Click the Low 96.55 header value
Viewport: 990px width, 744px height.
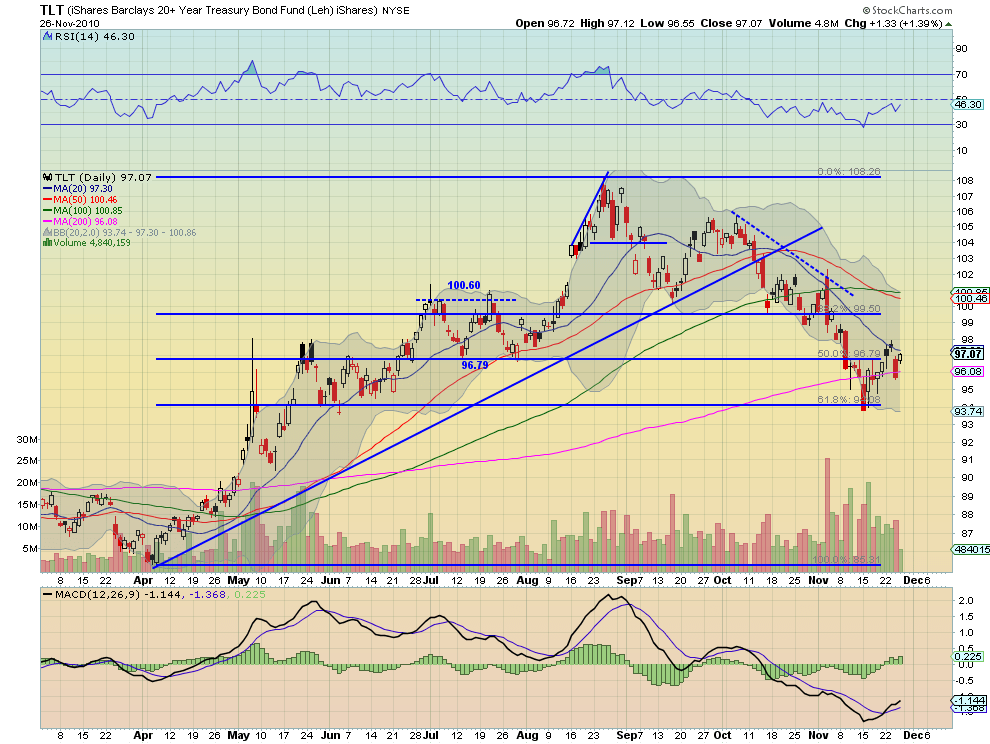point(667,23)
